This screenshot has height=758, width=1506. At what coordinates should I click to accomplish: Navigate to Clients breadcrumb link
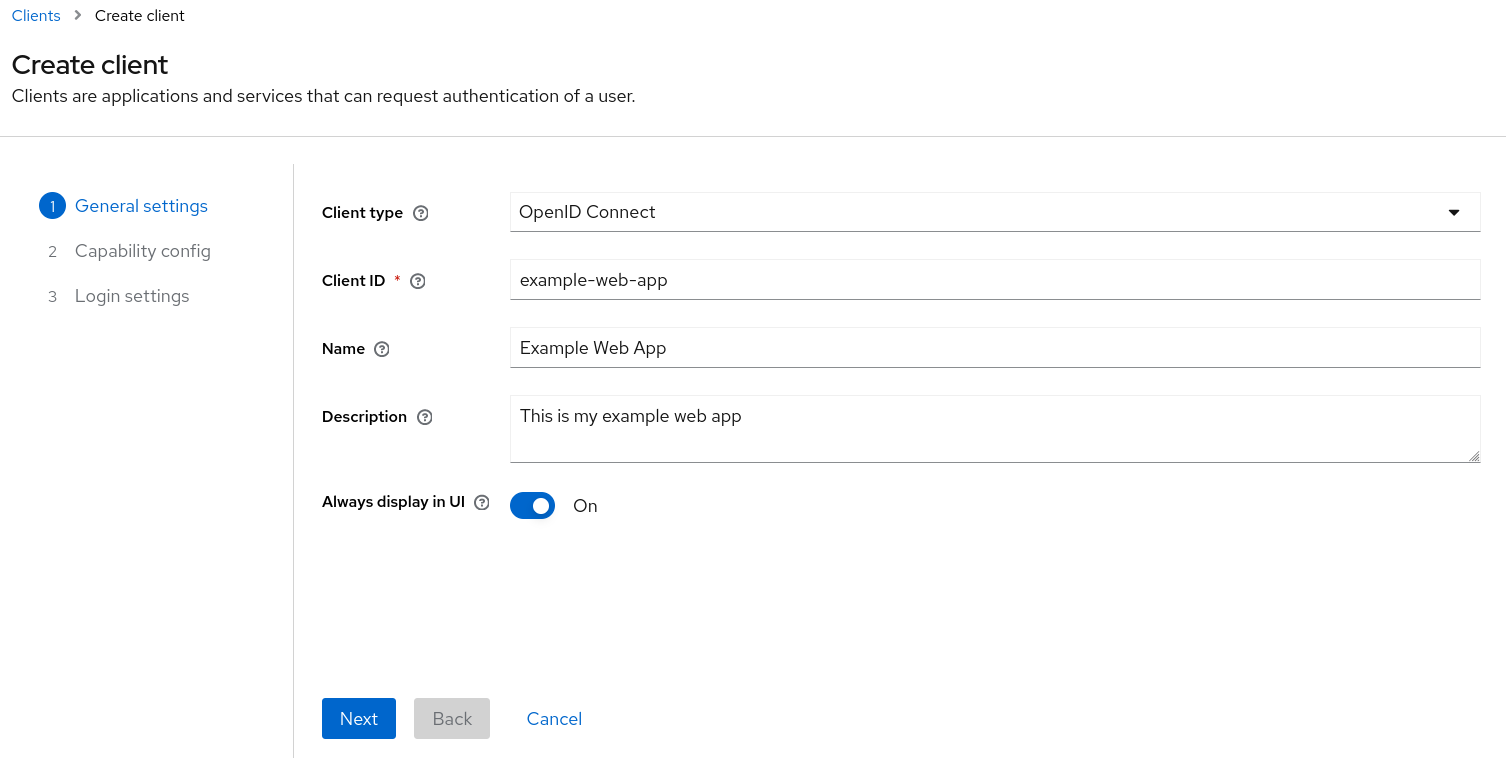36,16
